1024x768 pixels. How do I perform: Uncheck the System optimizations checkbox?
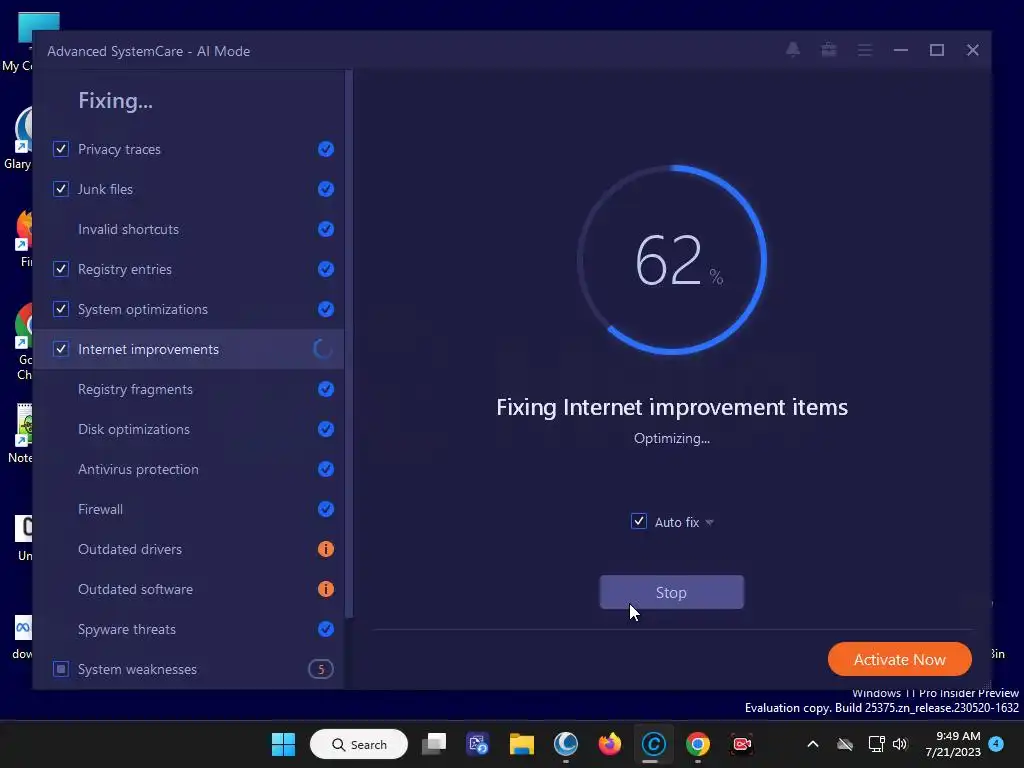[x=61, y=309]
